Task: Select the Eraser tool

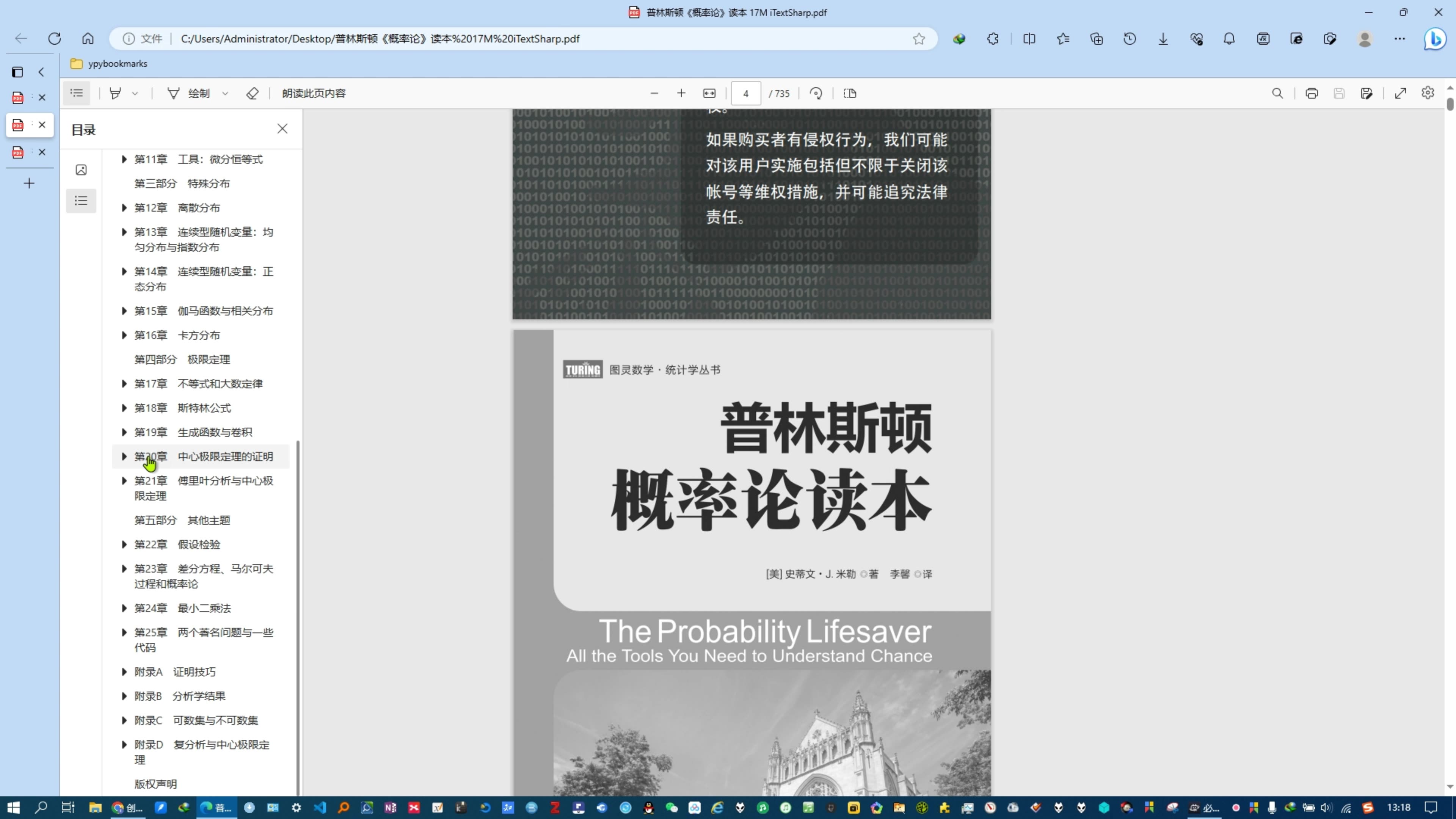Action: [x=252, y=93]
